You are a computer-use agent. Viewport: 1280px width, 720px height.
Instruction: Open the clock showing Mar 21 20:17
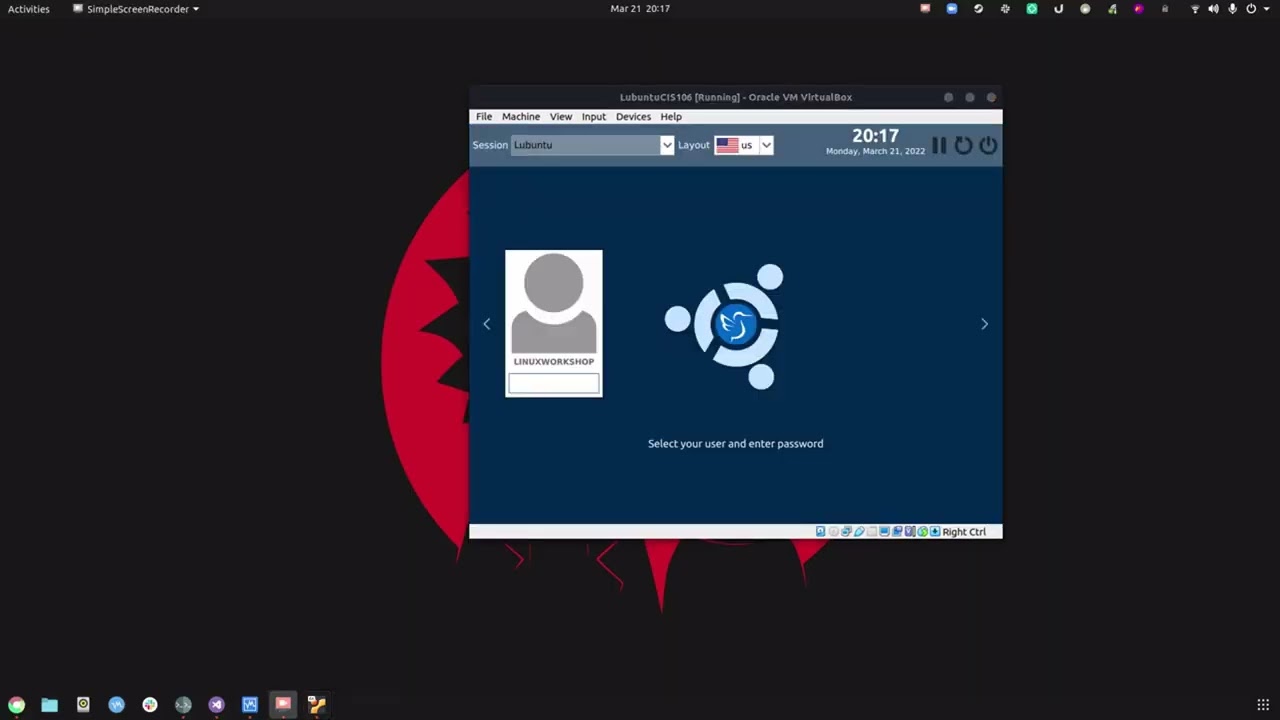point(640,9)
